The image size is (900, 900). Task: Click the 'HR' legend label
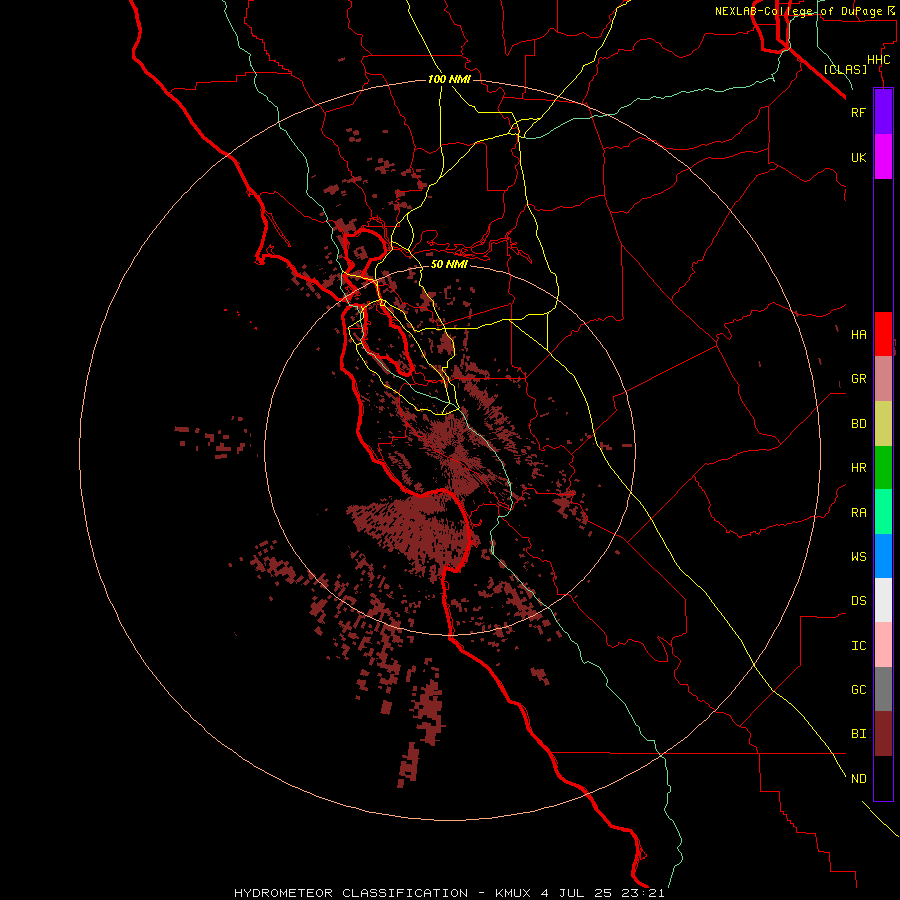point(858,468)
